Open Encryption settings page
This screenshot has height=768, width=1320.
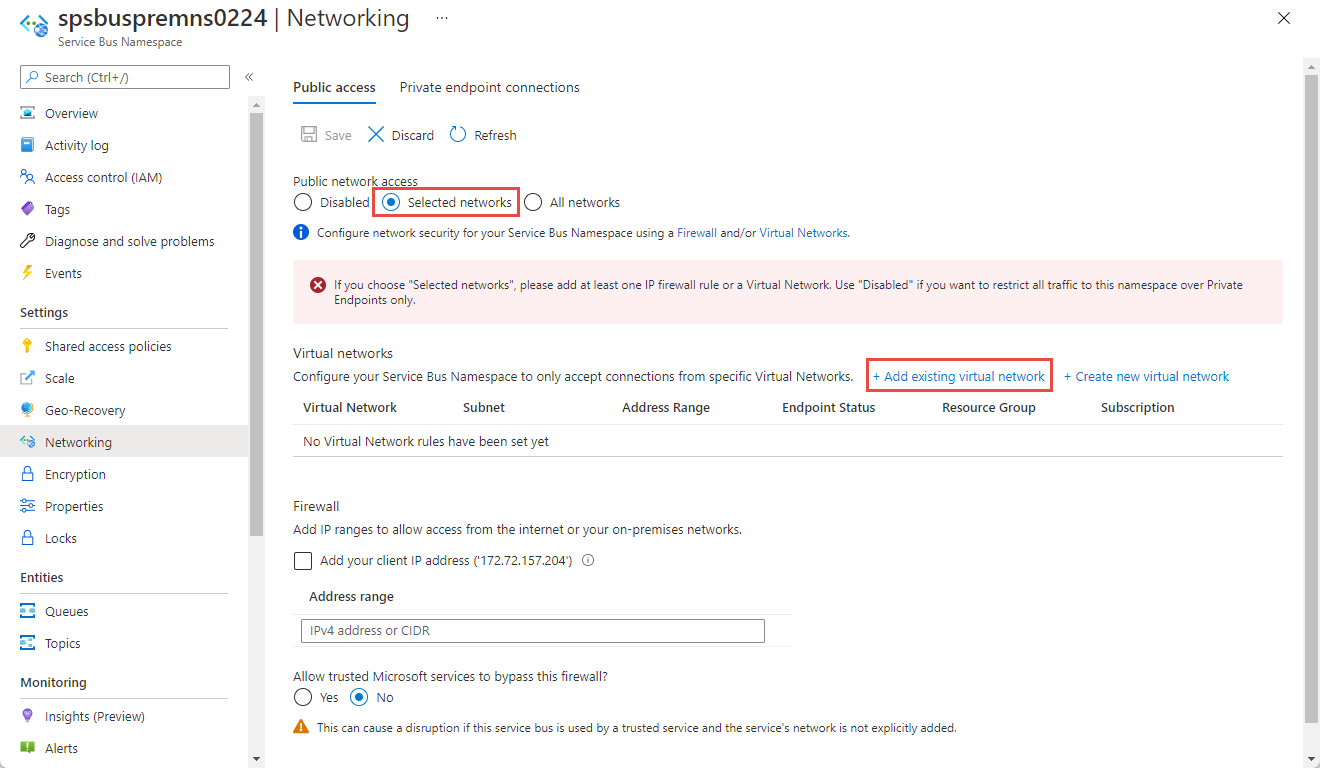pyautogui.click(x=75, y=474)
